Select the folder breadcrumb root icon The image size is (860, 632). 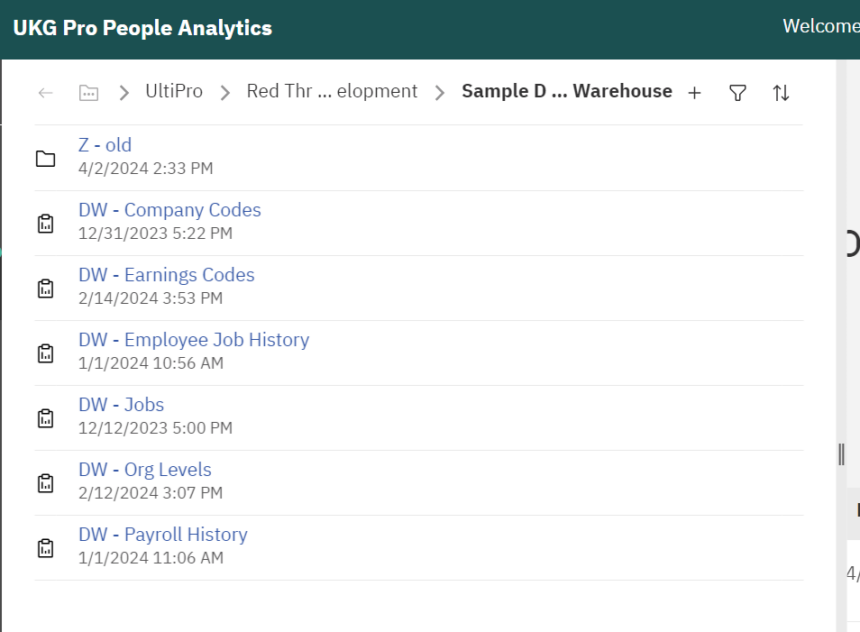click(88, 91)
